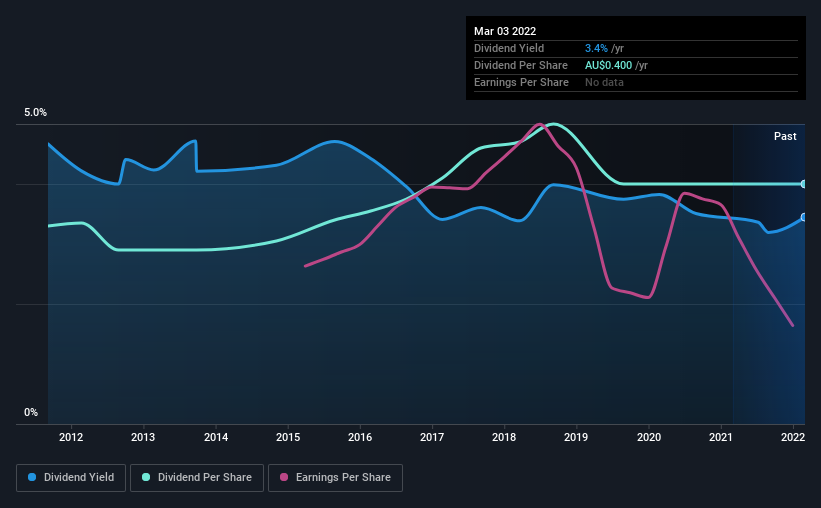This screenshot has width=821, height=508.
Task: Select the 2018 label on the x-axis
Action: pos(504,437)
